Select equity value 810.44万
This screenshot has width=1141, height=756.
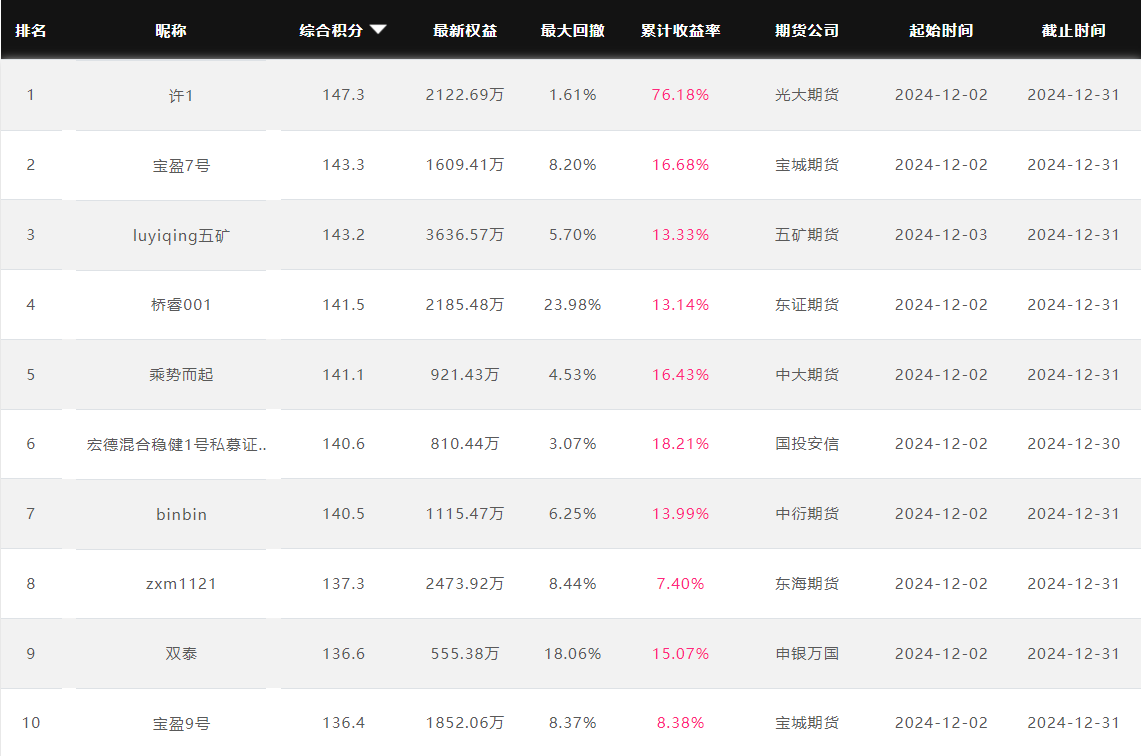(465, 443)
